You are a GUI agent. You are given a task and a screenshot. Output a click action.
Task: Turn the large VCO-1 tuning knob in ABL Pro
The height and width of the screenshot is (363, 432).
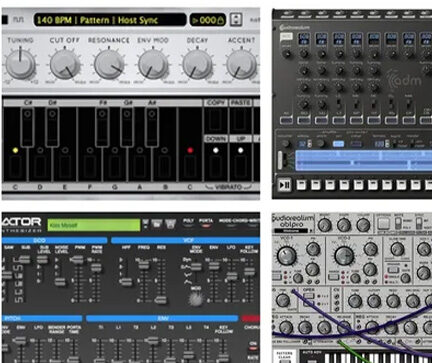click(286, 256)
